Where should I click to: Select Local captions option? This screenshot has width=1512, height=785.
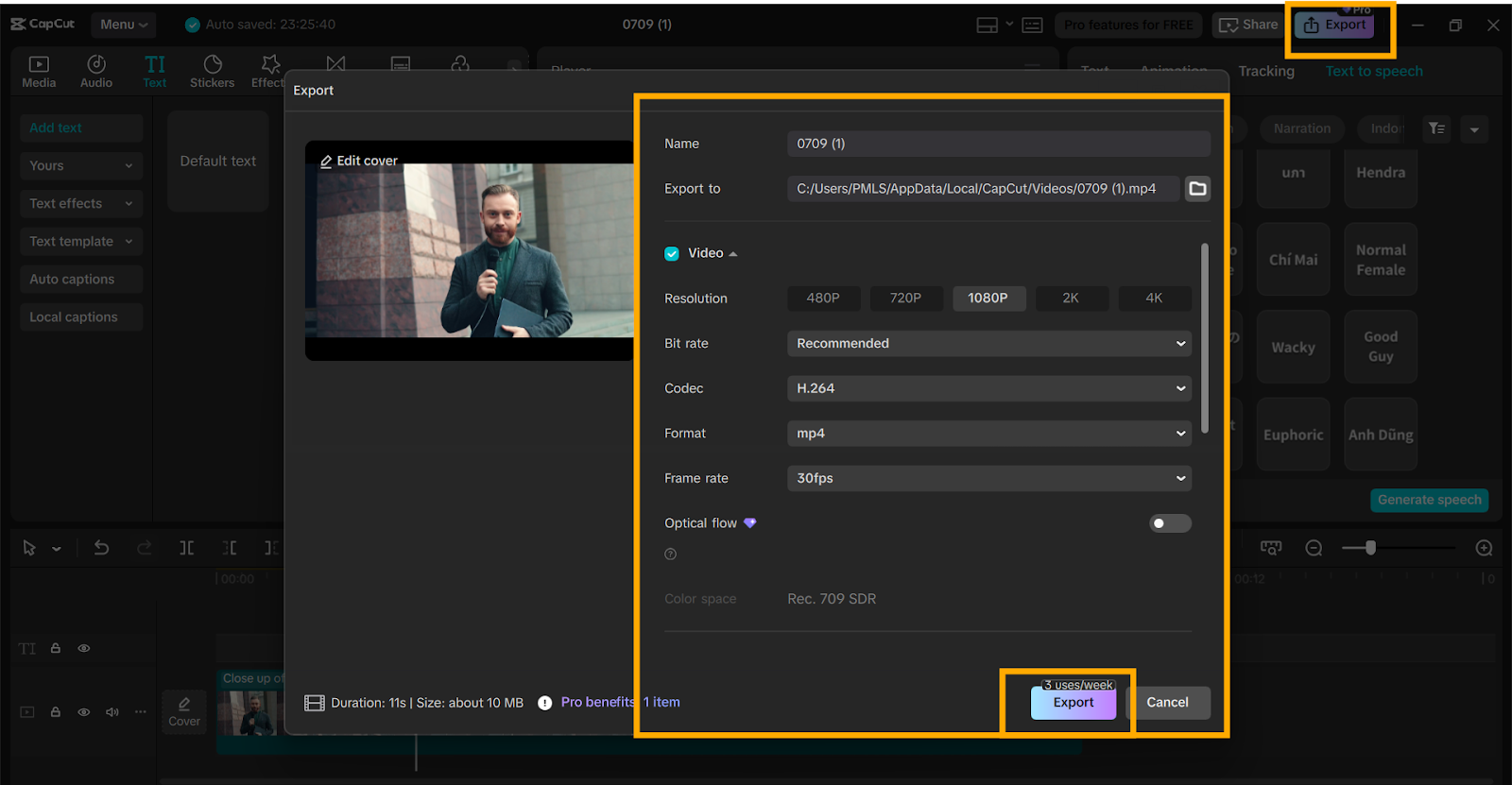pos(80,317)
